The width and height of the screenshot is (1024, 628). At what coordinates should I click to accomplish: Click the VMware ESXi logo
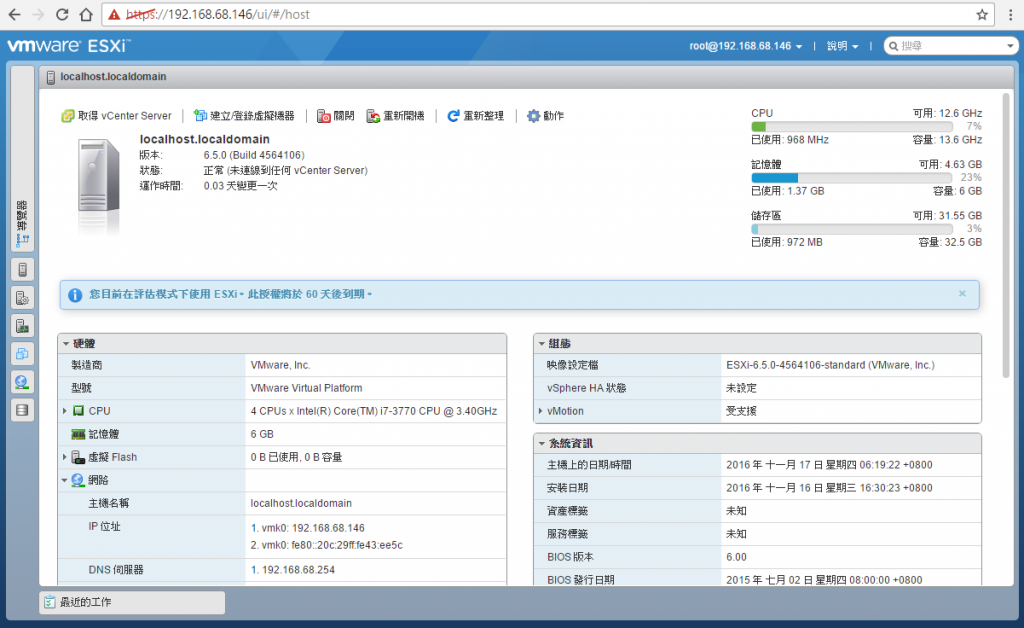tap(69, 46)
